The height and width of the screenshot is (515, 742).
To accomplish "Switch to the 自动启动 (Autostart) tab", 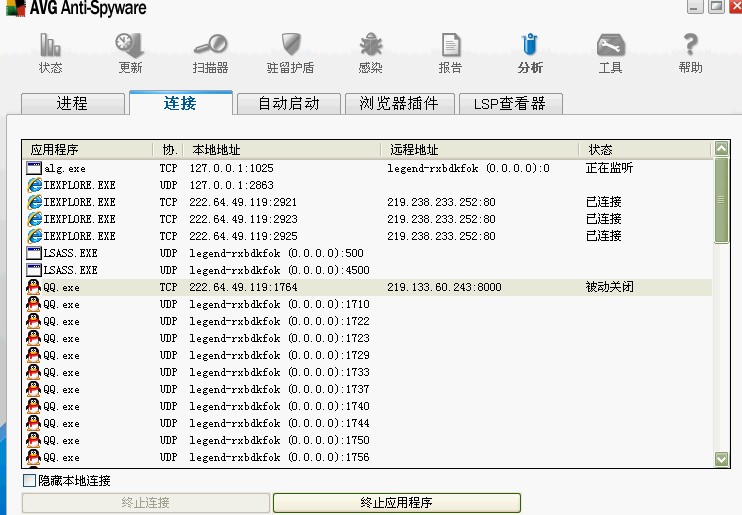I will pyautogui.click(x=289, y=104).
